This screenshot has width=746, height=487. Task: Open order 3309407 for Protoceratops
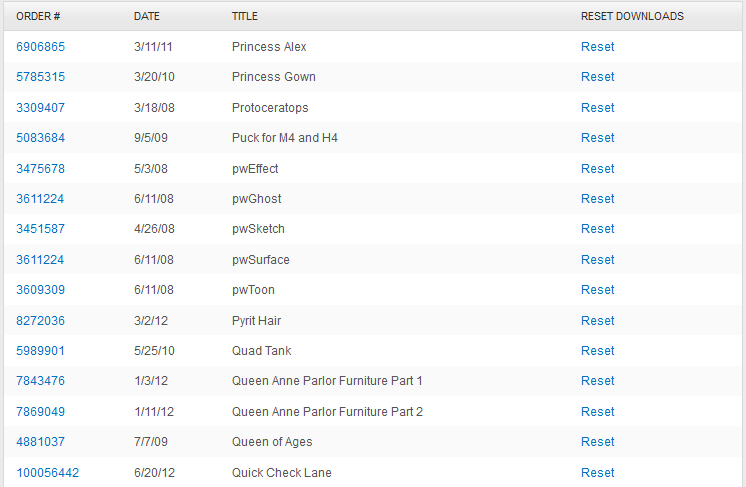[x=40, y=108]
